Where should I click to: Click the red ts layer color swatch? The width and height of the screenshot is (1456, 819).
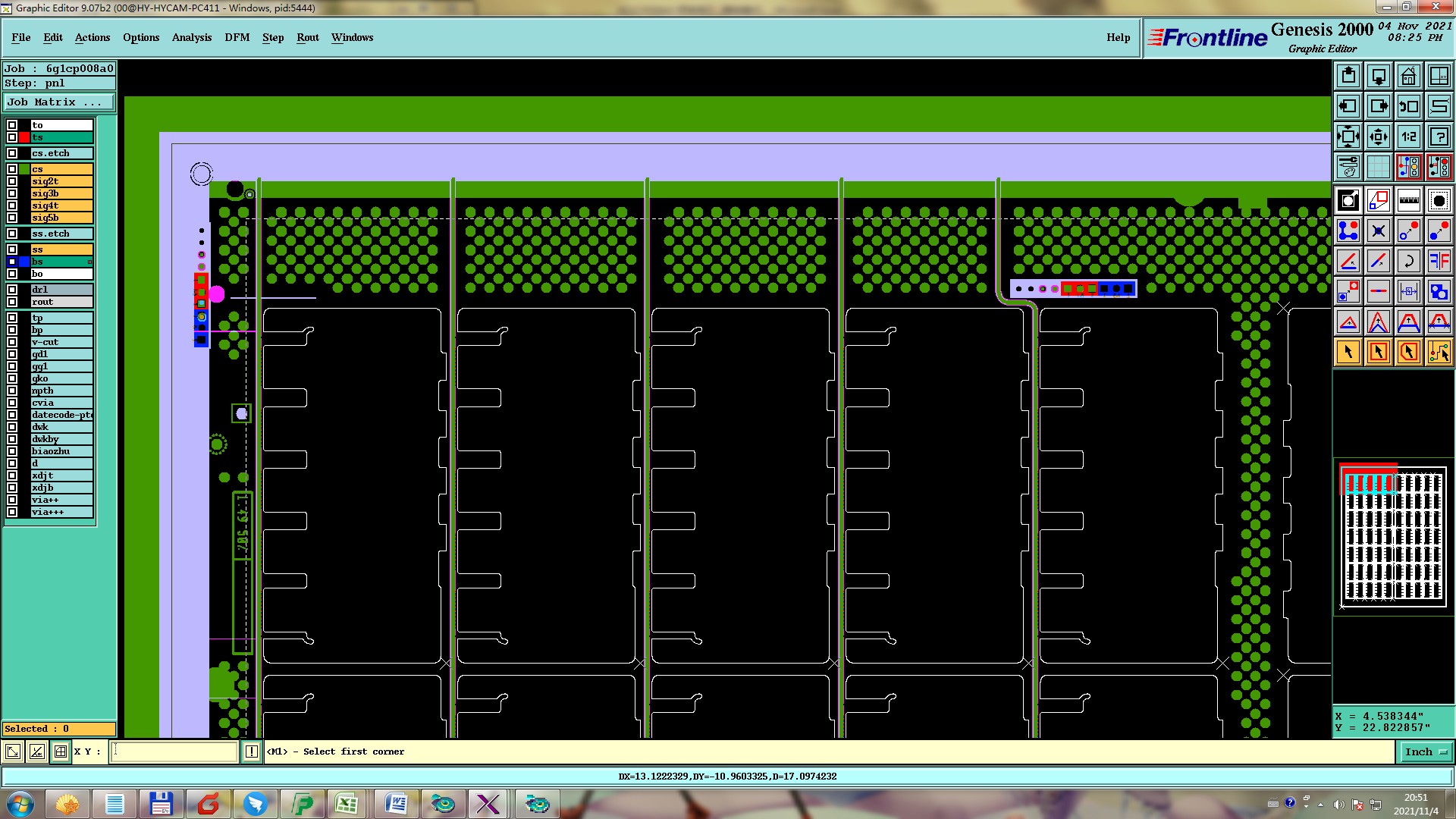tap(24, 137)
